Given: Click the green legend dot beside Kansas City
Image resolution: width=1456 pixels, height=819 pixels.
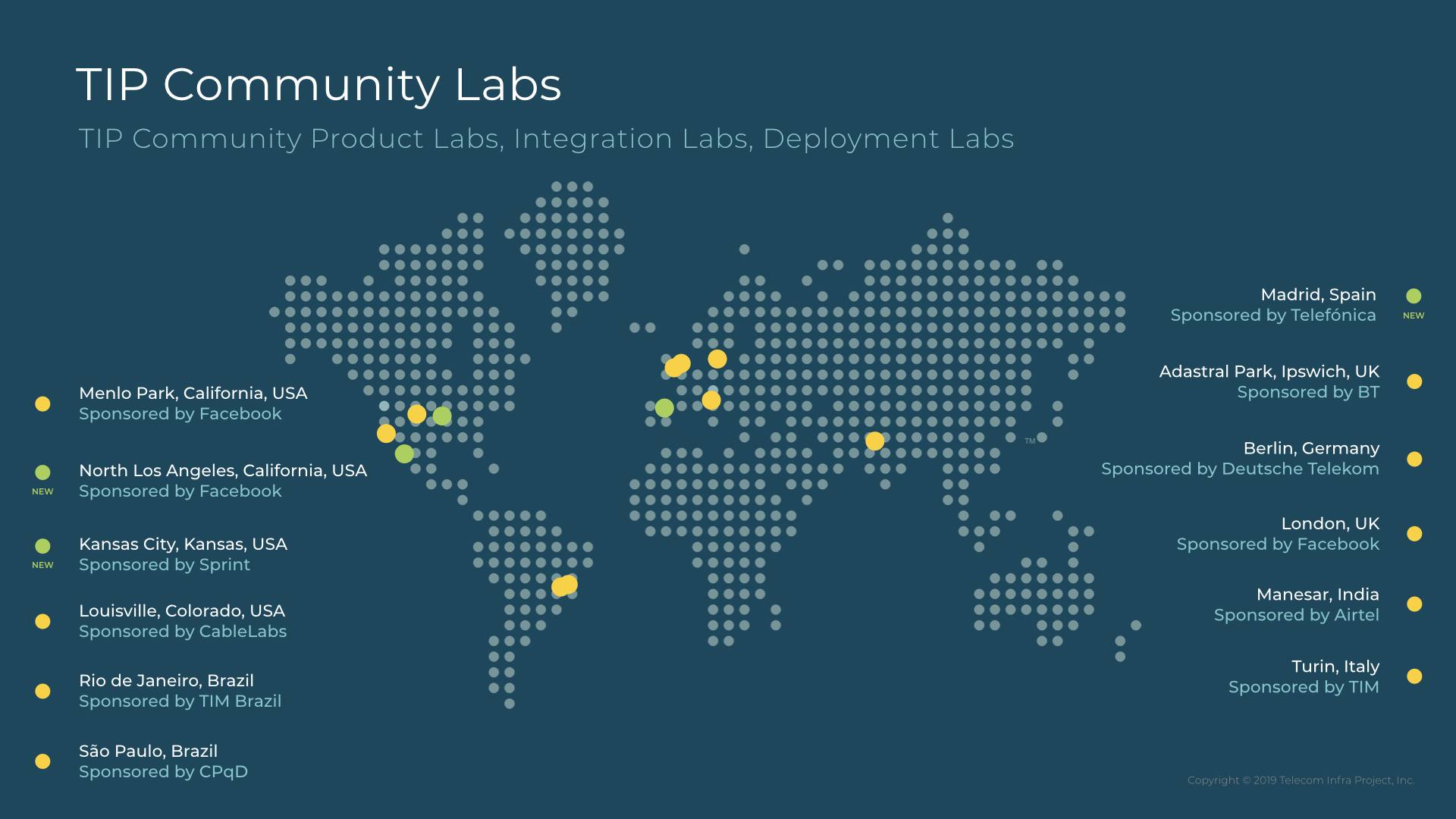Looking at the screenshot, I should click(42, 546).
